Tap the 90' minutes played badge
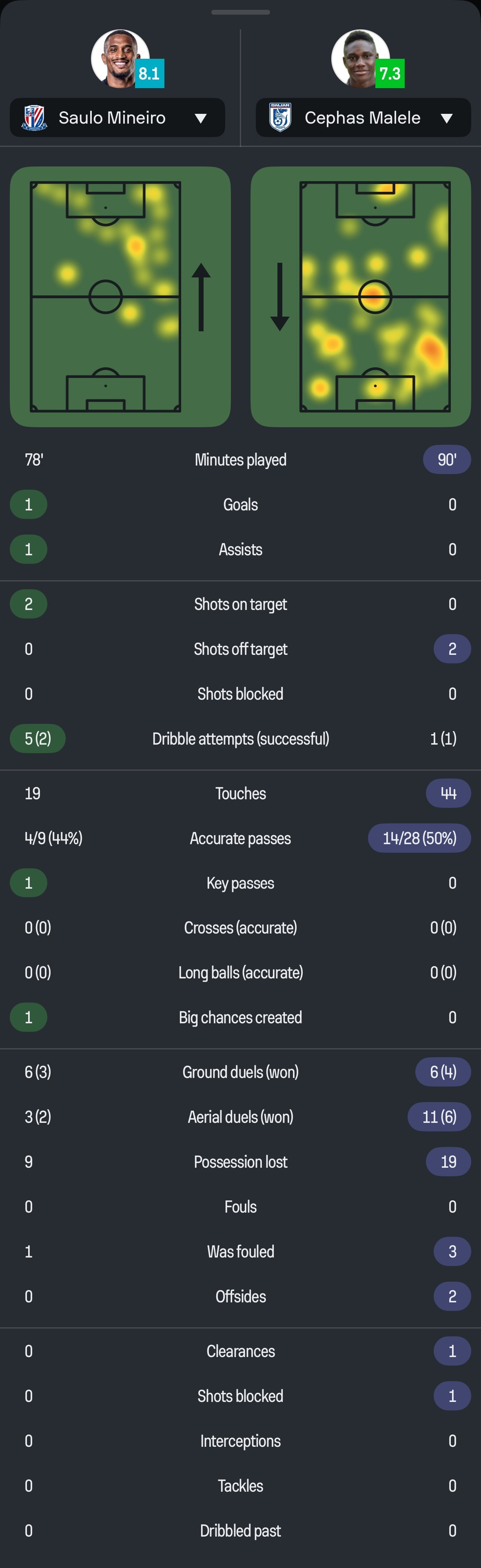 (x=447, y=459)
